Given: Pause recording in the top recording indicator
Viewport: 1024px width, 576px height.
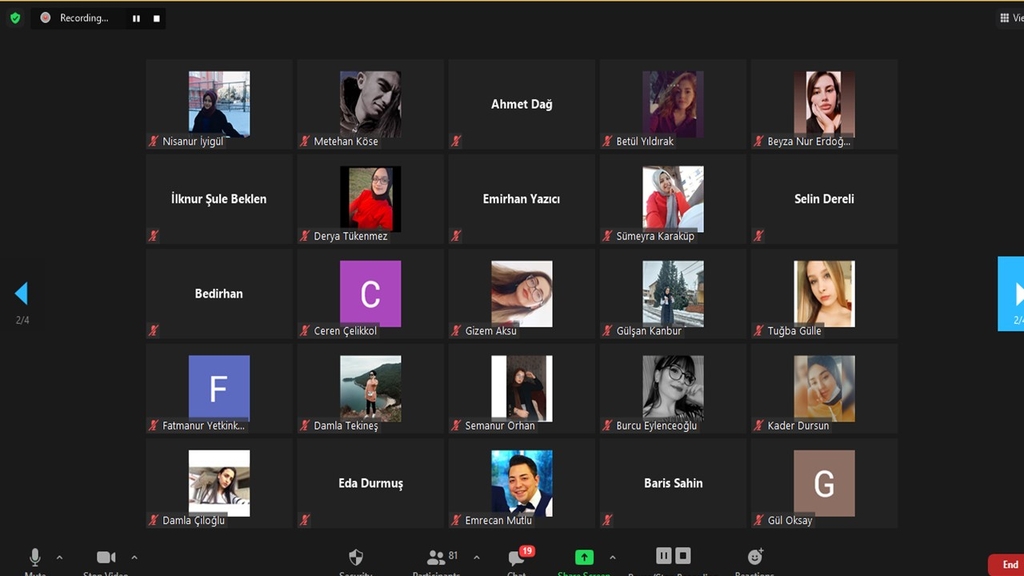Looking at the screenshot, I should (136, 18).
